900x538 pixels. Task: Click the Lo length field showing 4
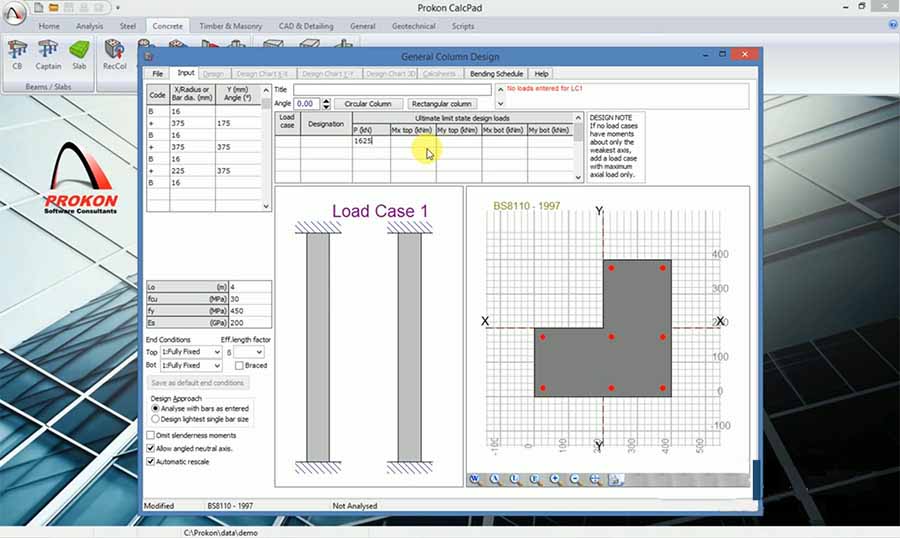tap(250, 287)
